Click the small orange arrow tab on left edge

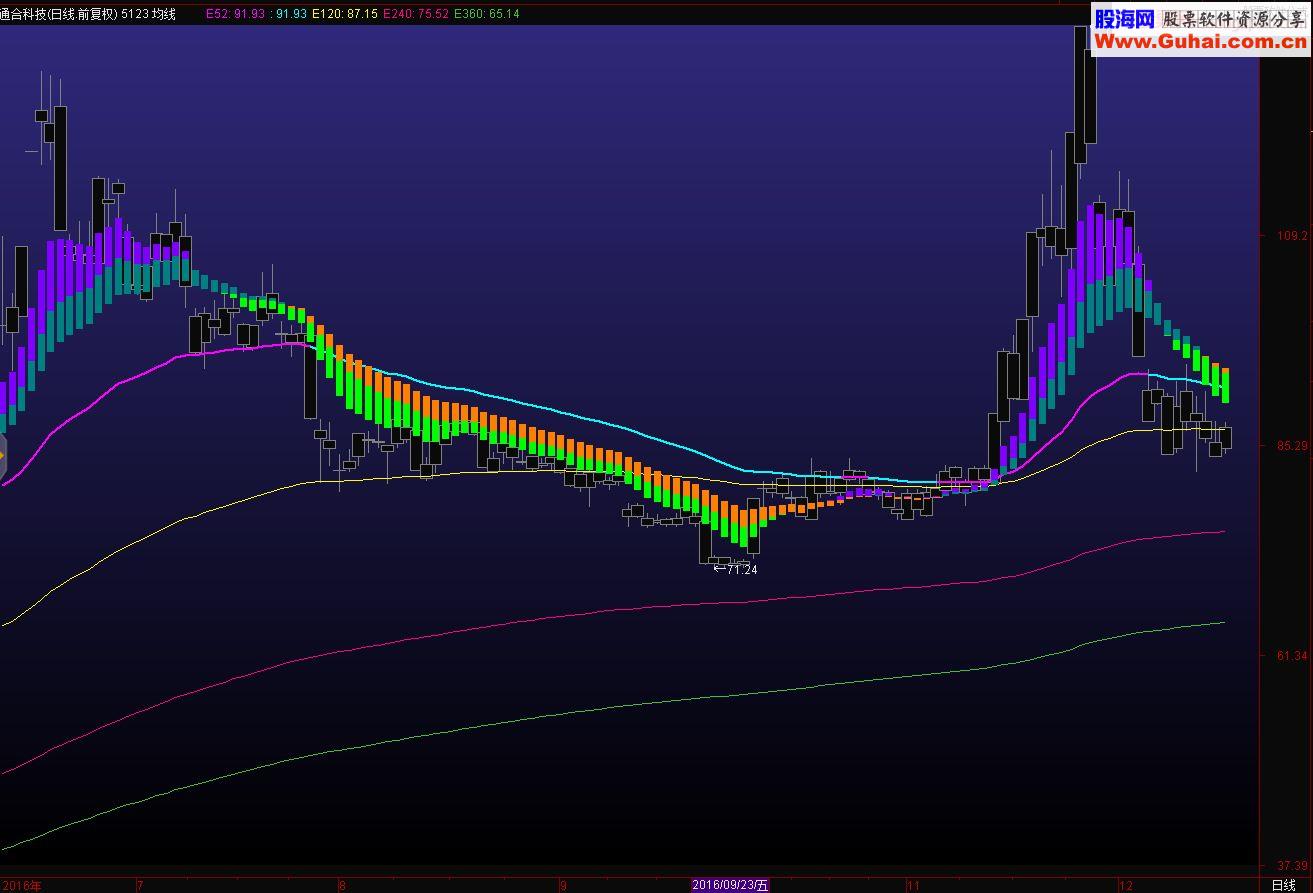click(3, 455)
